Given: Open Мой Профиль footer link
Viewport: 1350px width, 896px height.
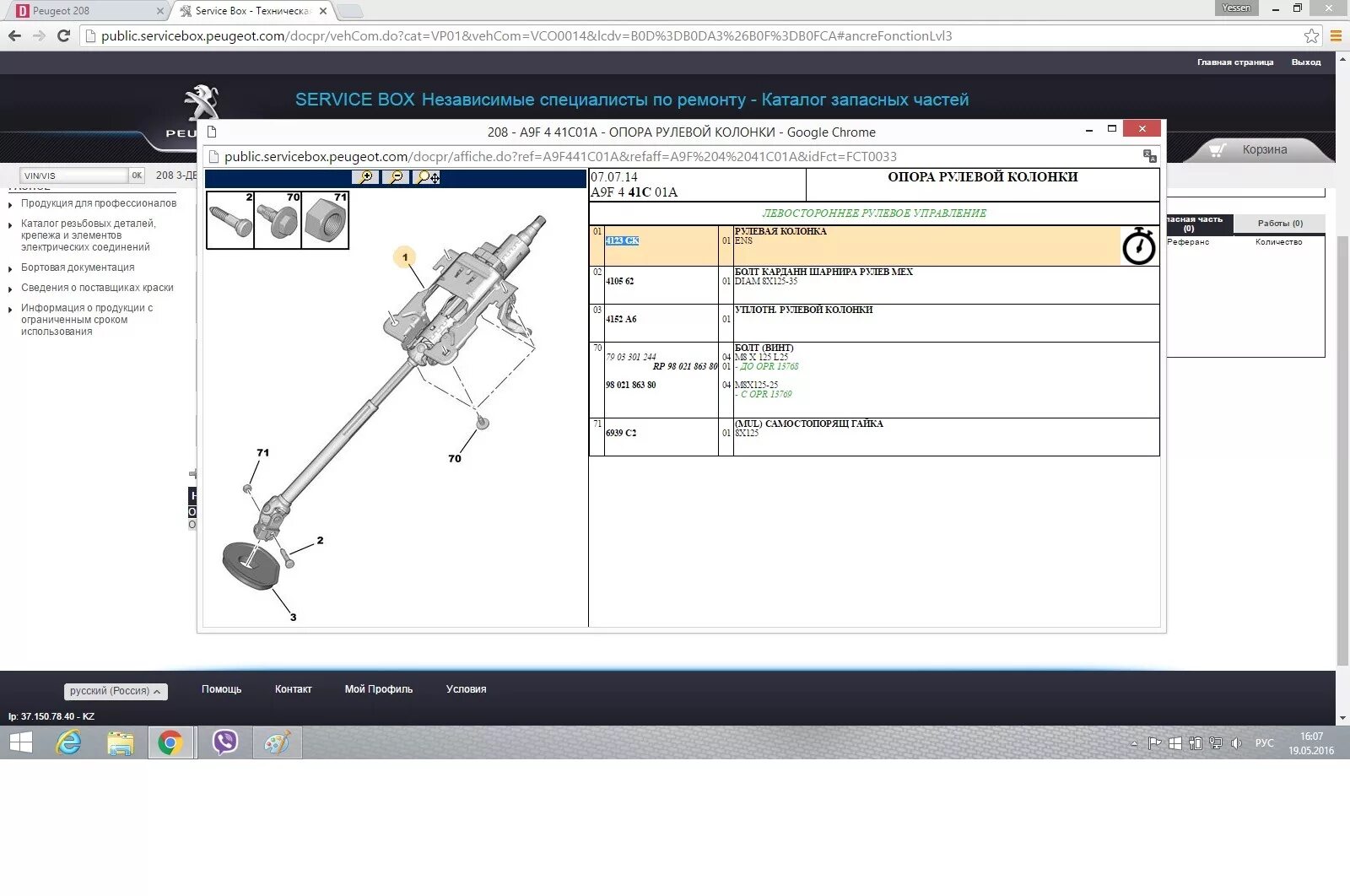Looking at the screenshot, I should pos(379,689).
